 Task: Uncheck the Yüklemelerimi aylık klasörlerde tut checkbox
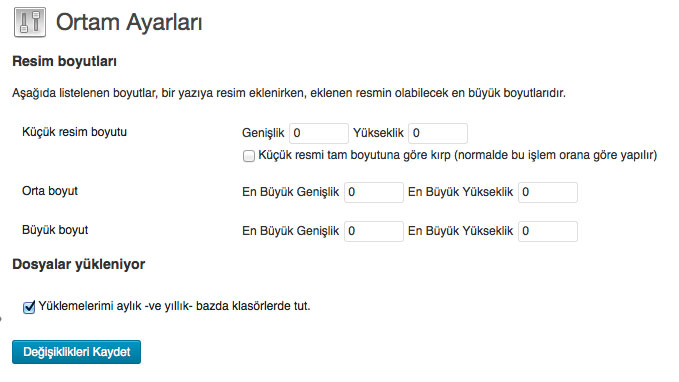[x=29, y=307]
